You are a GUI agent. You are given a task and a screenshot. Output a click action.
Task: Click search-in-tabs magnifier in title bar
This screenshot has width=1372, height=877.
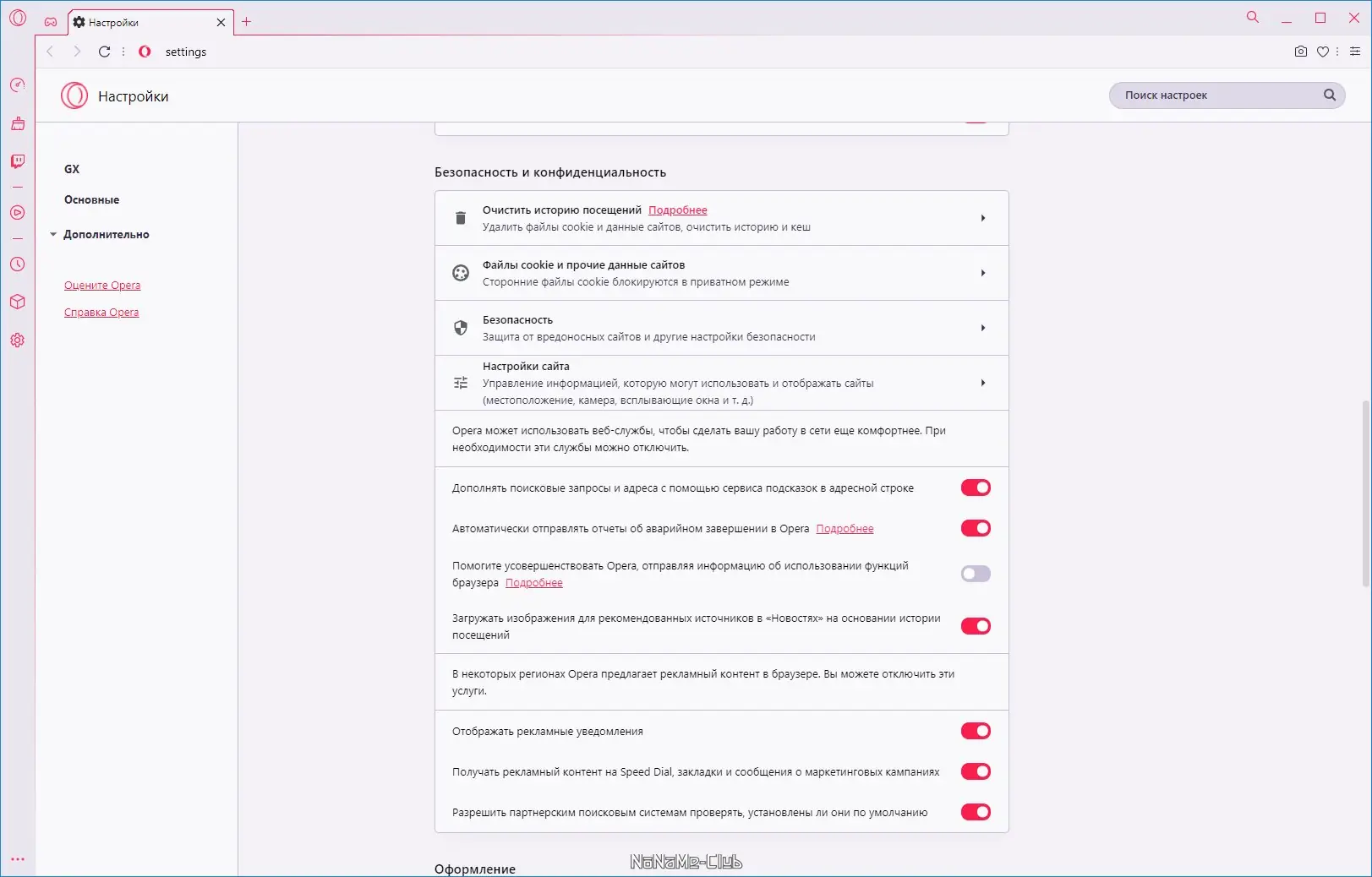[1253, 18]
